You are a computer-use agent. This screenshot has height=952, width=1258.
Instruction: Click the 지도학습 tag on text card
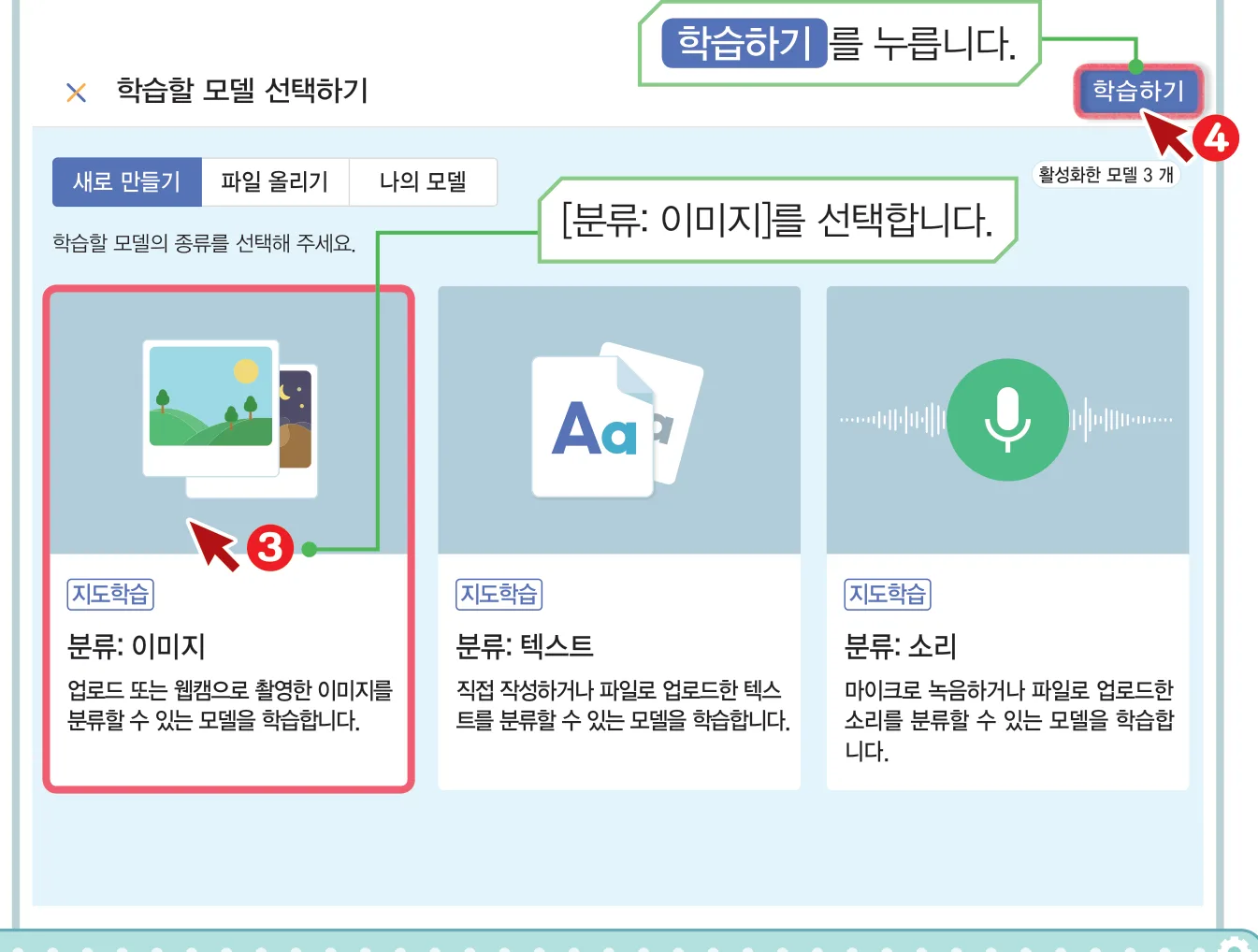[499, 594]
